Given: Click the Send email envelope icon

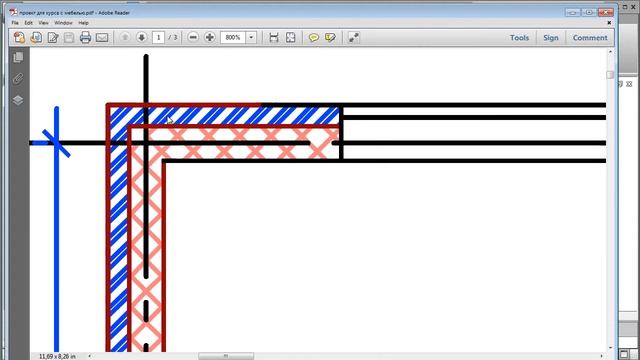Looking at the screenshot, I should click(x=102, y=38).
